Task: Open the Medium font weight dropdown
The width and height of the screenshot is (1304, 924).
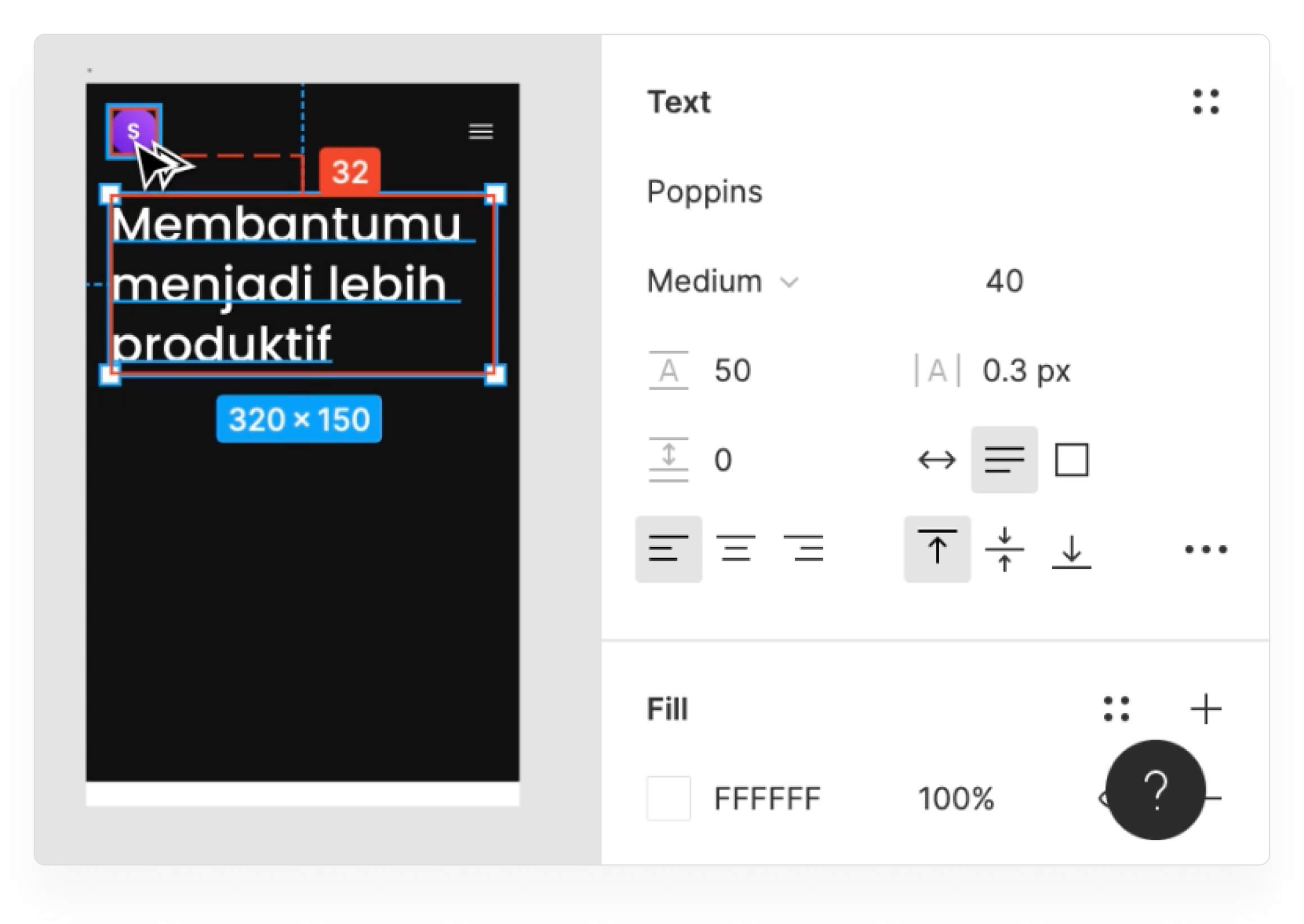Action: [723, 282]
